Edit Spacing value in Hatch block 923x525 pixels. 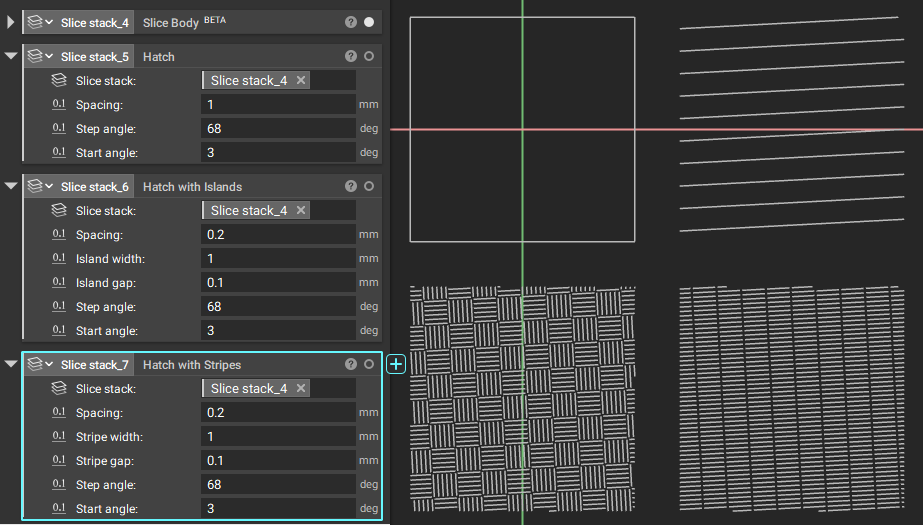[x=278, y=104]
